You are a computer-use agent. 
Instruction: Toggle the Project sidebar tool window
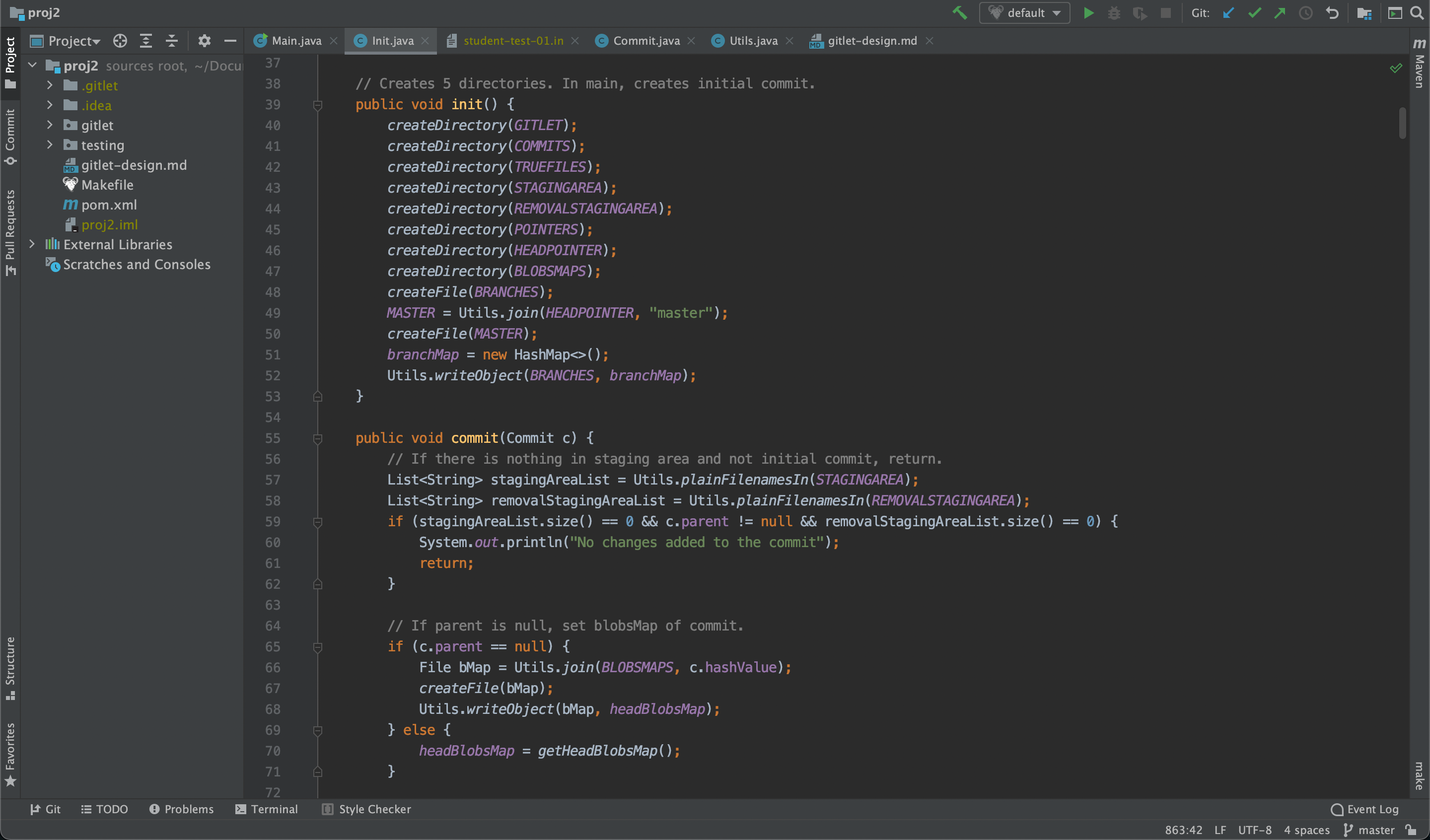pos(10,63)
